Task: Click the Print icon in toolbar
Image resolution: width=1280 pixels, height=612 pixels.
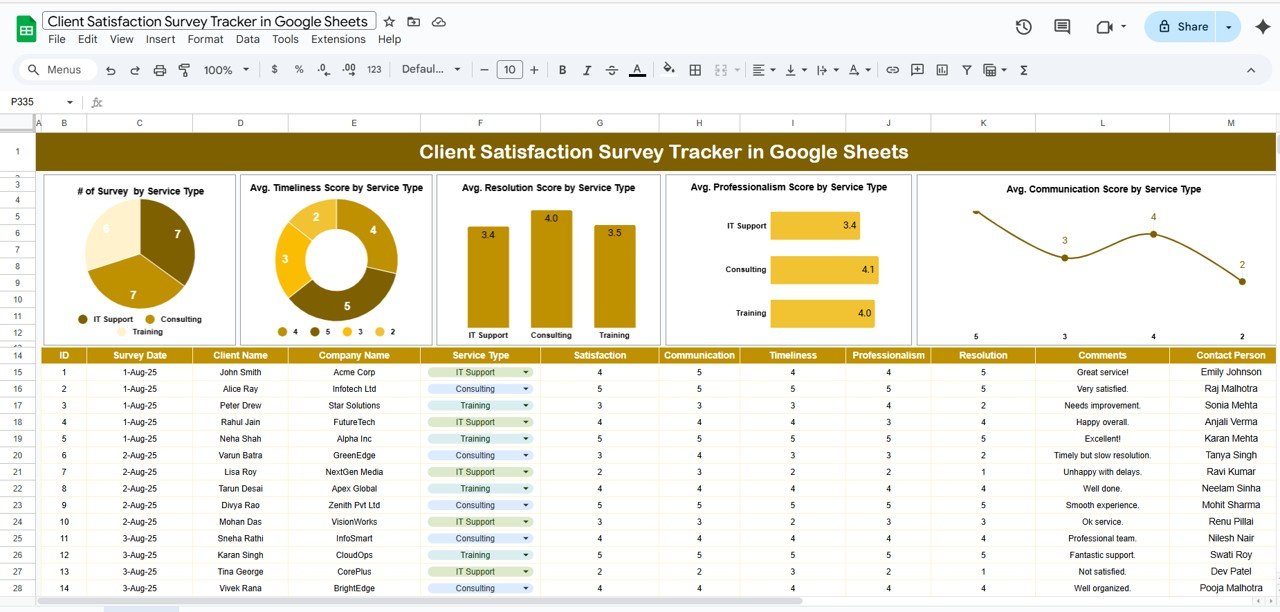Action: click(x=160, y=70)
